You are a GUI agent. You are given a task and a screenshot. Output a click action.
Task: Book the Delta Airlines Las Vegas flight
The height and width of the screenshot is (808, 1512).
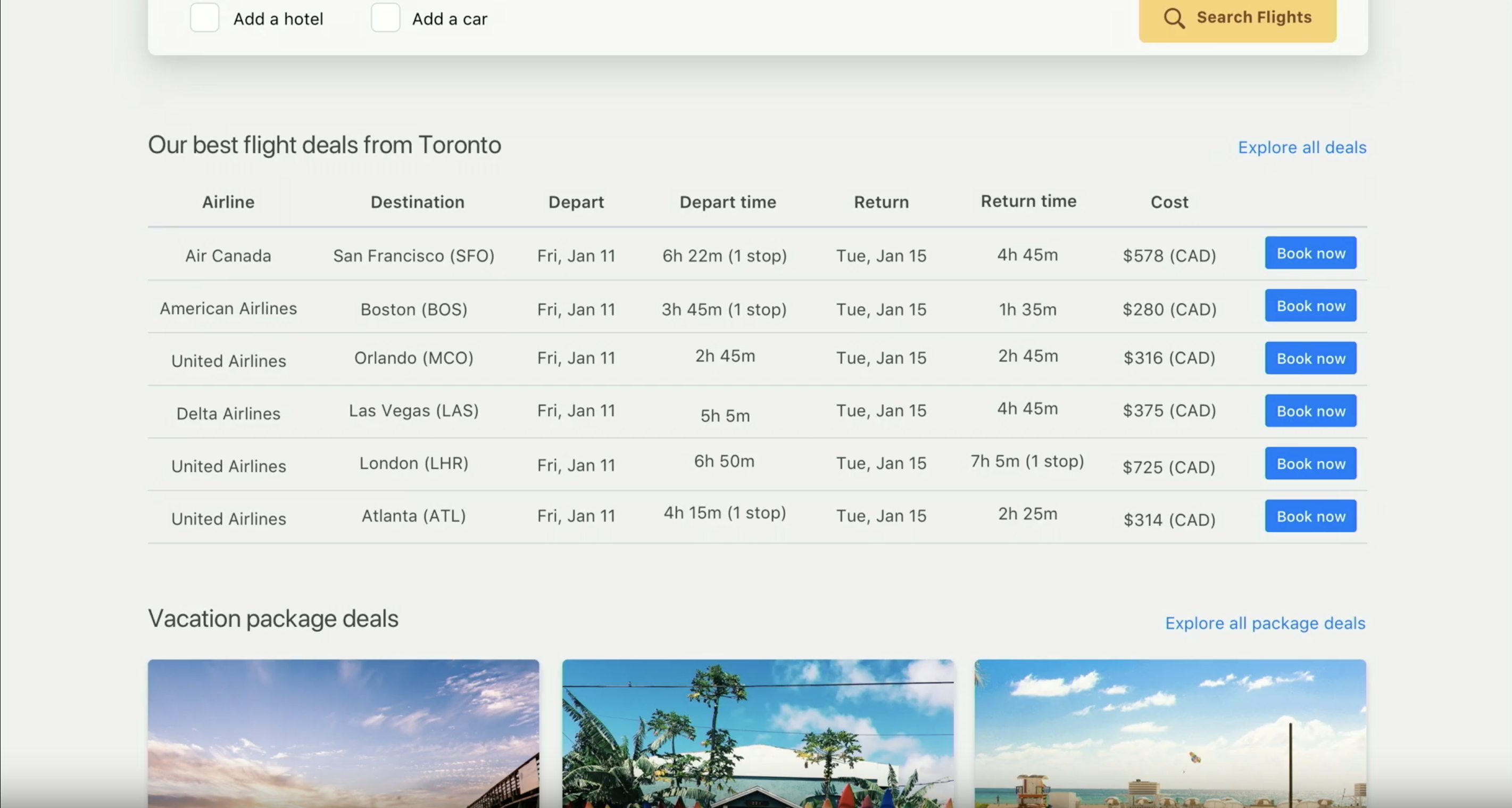click(x=1310, y=411)
